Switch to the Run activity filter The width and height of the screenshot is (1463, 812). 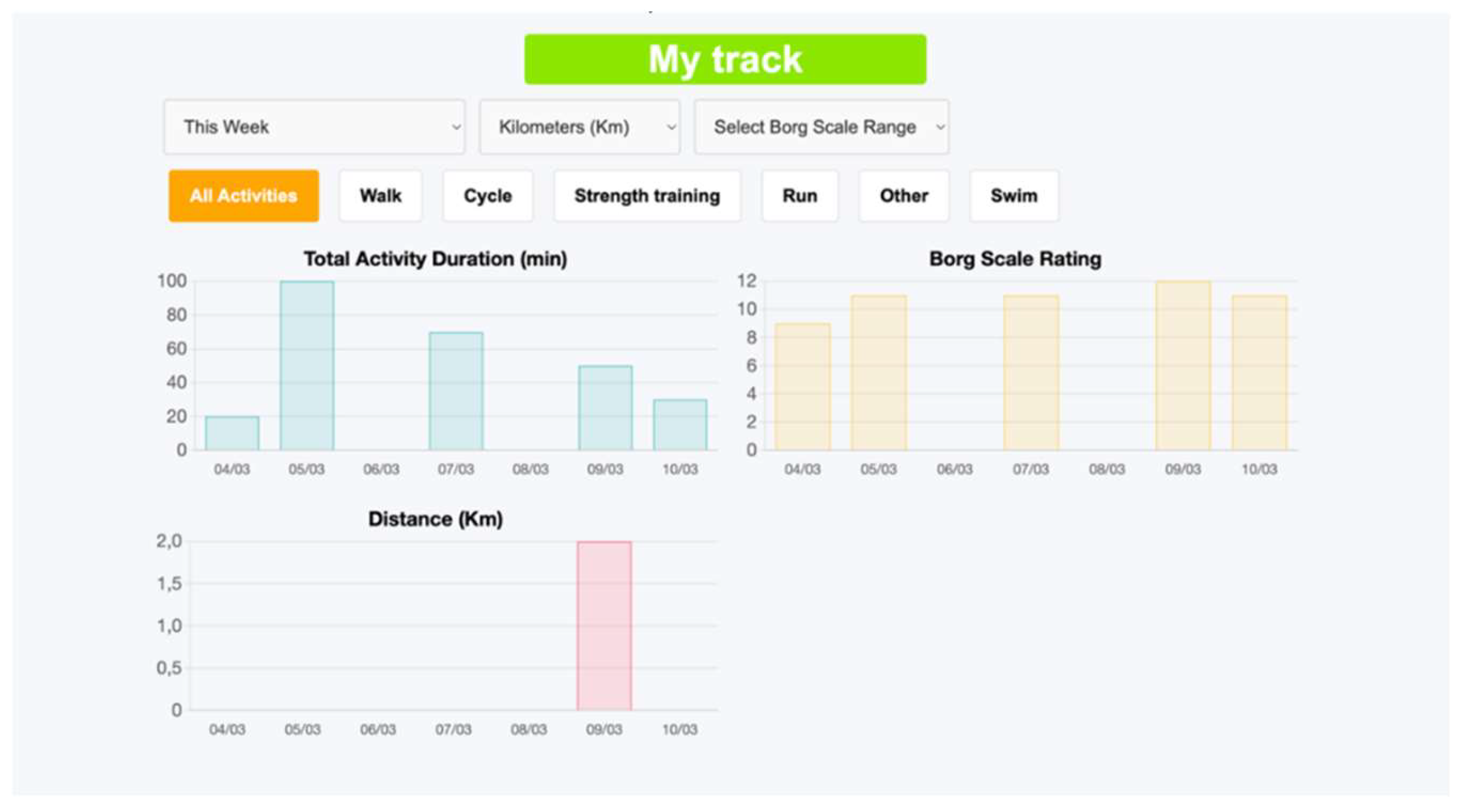coord(799,196)
